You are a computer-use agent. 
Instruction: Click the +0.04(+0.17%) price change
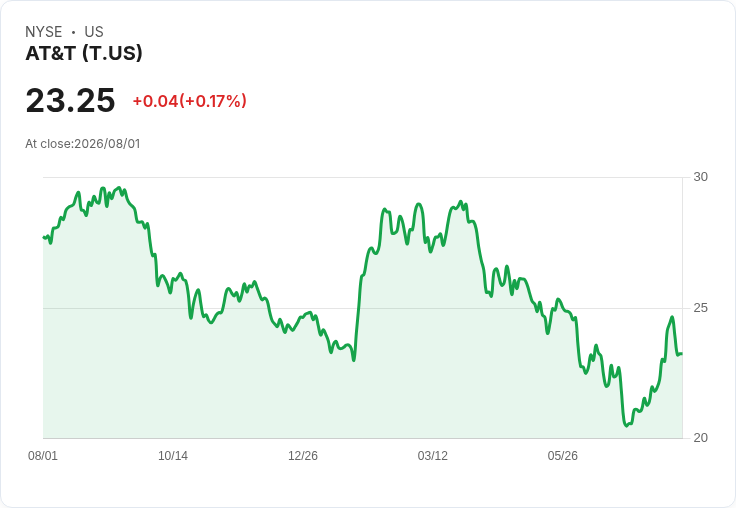pos(190,101)
